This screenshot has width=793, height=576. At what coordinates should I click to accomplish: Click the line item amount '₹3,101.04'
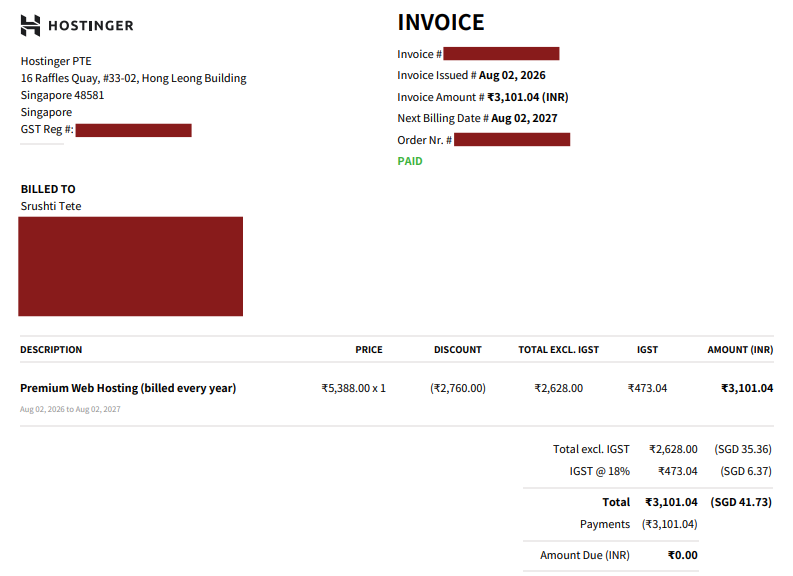(747, 388)
